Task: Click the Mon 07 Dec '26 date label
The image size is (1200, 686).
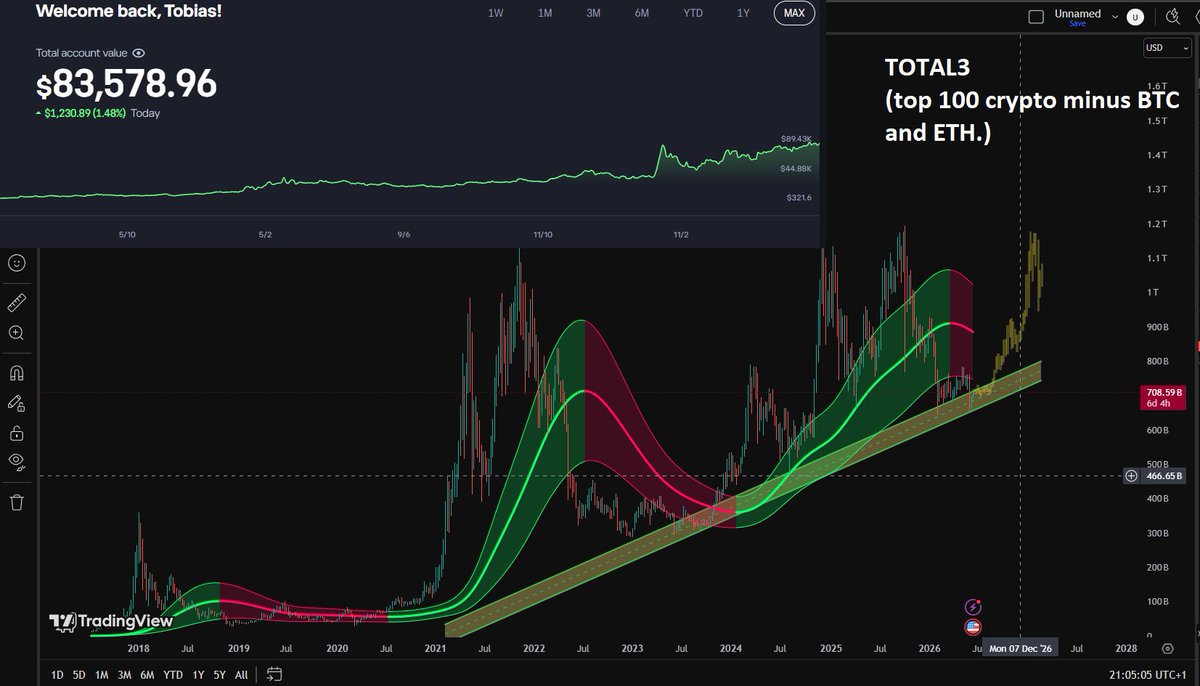Action: (x=1020, y=648)
